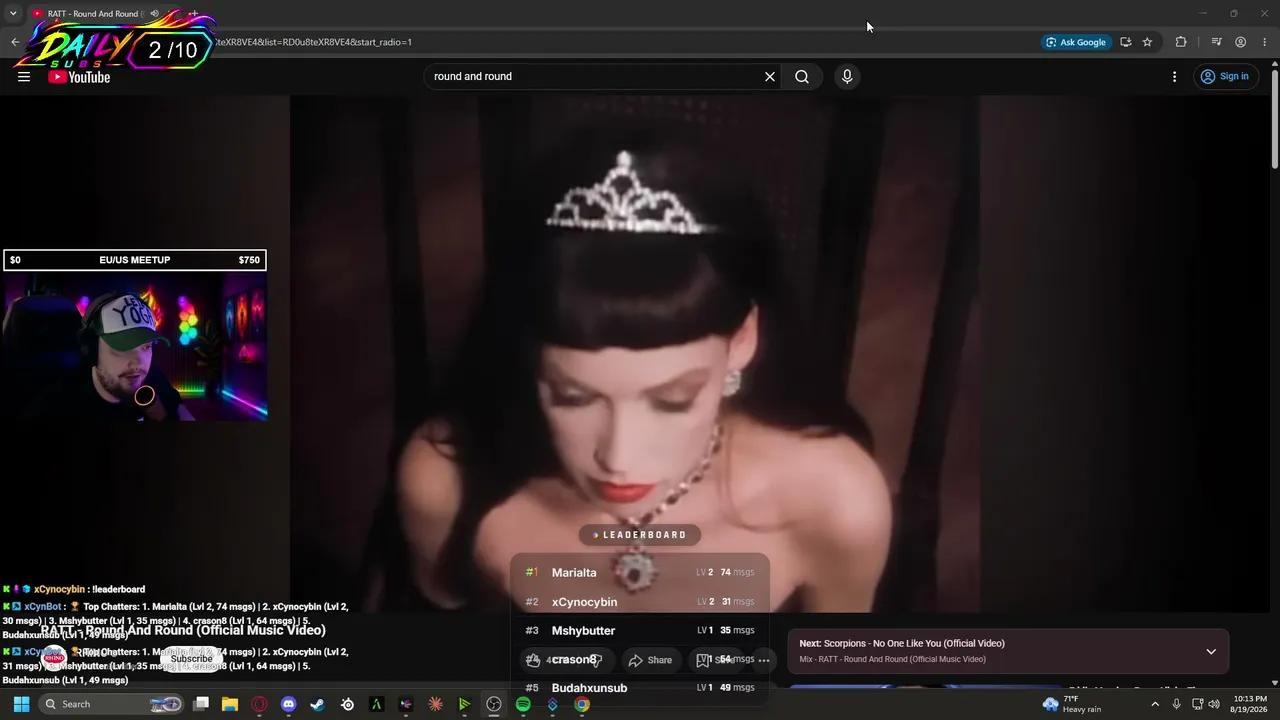Image resolution: width=1280 pixels, height=720 pixels.
Task: Go back with the browser arrow
Action: point(15,42)
